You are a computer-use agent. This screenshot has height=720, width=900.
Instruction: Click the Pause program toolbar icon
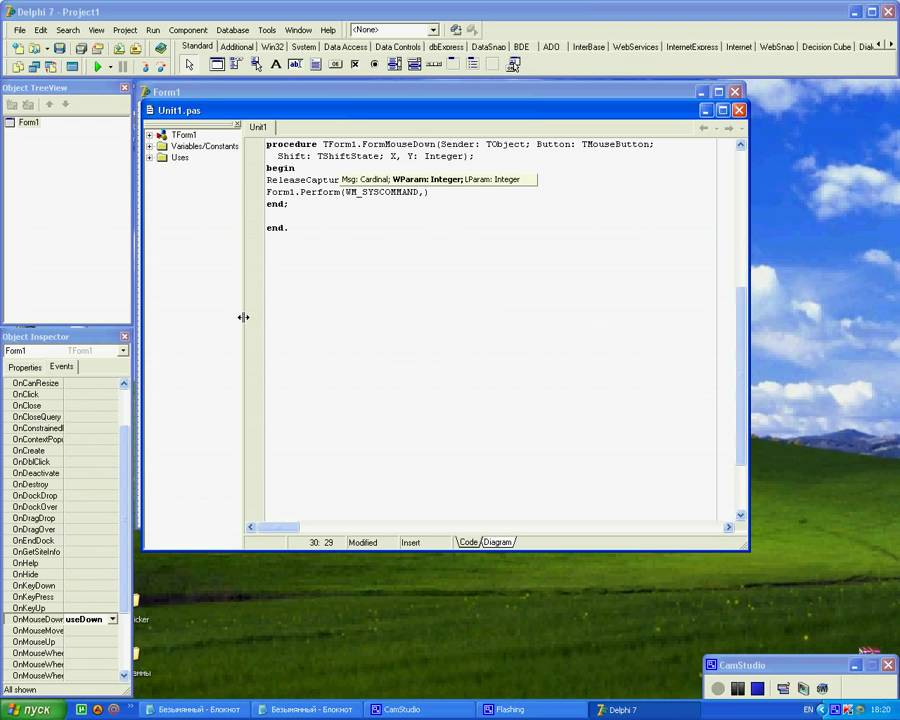tap(123, 67)
